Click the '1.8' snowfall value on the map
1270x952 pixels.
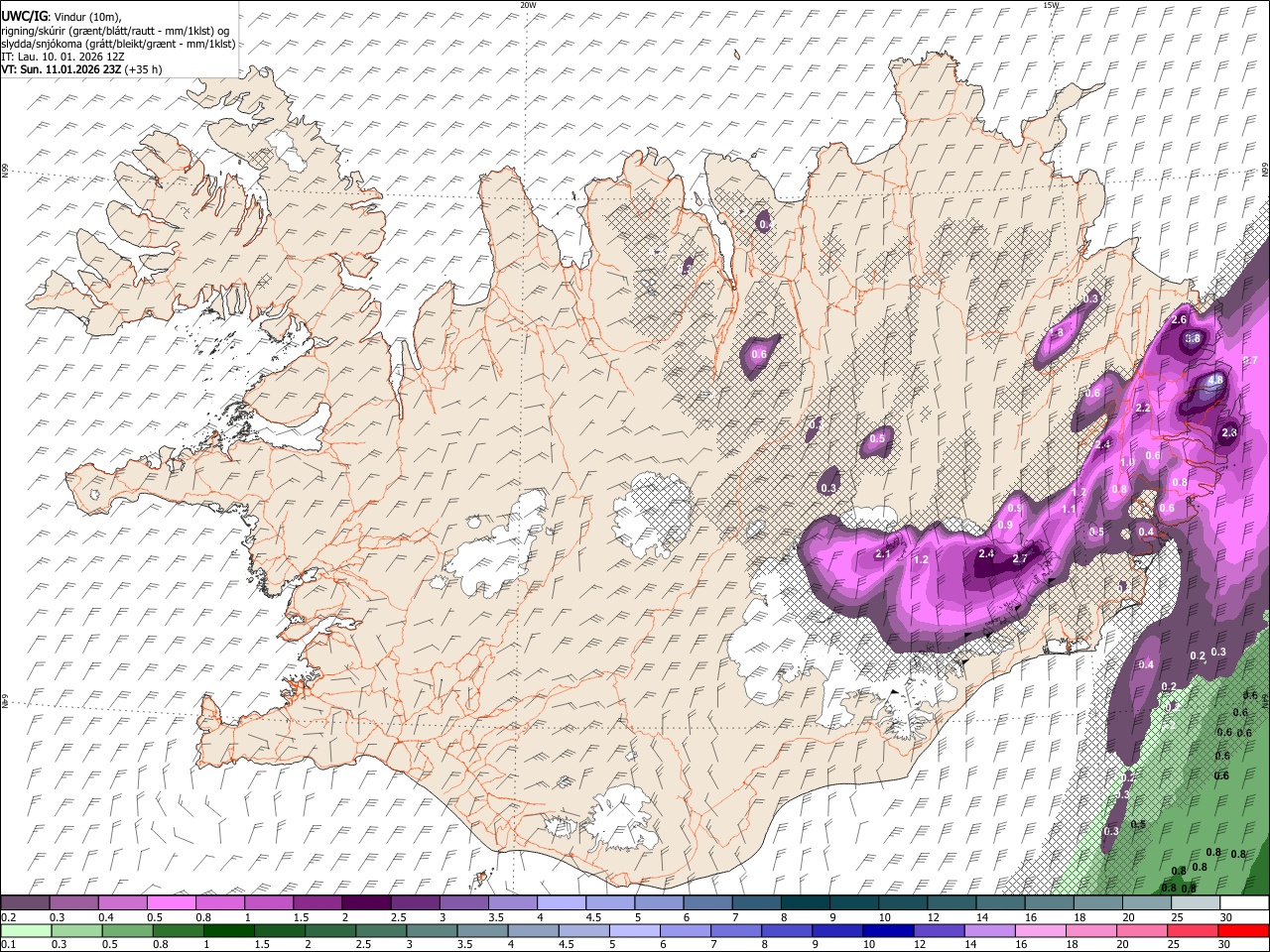tap(1057, 332)
